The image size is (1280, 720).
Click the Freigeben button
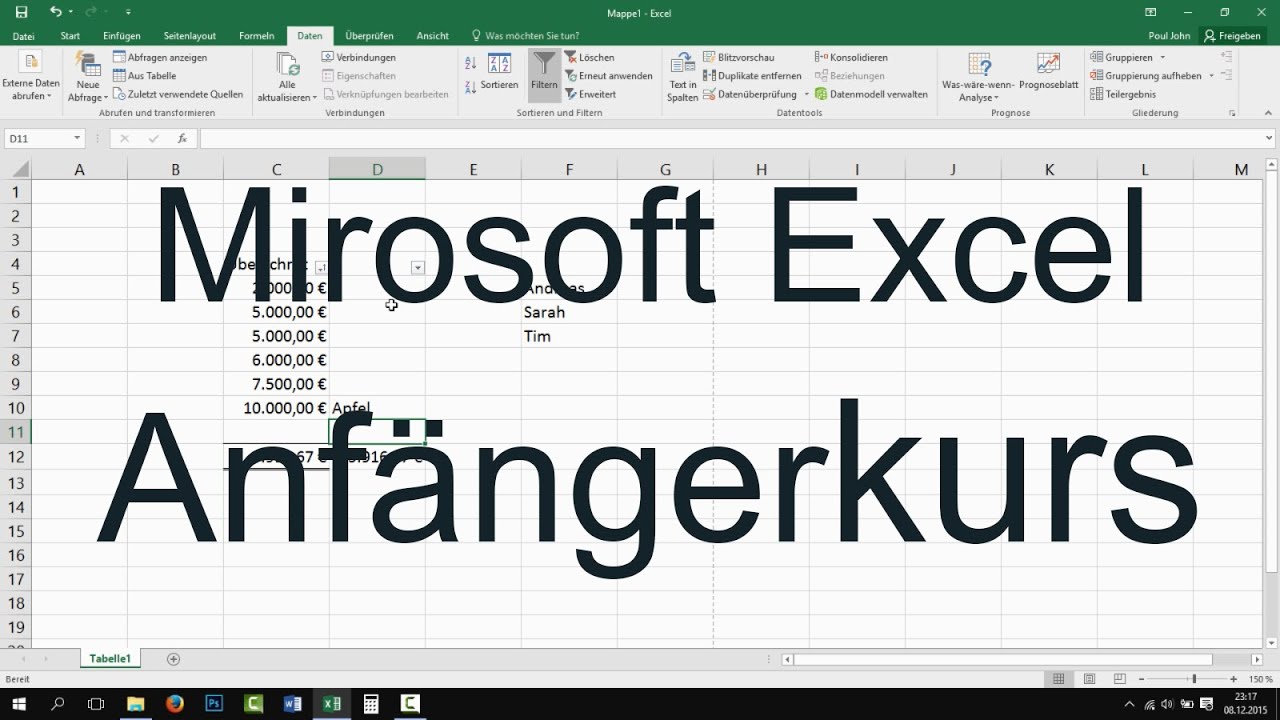(x=1232, y=36)
